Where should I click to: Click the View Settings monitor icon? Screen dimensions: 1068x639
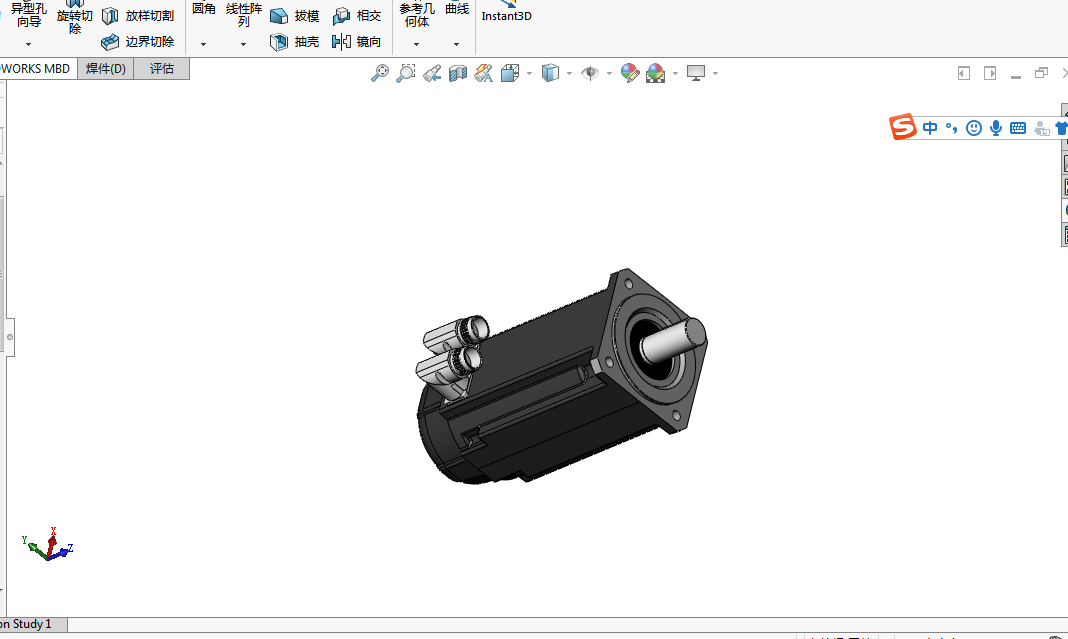click(695, 73)
